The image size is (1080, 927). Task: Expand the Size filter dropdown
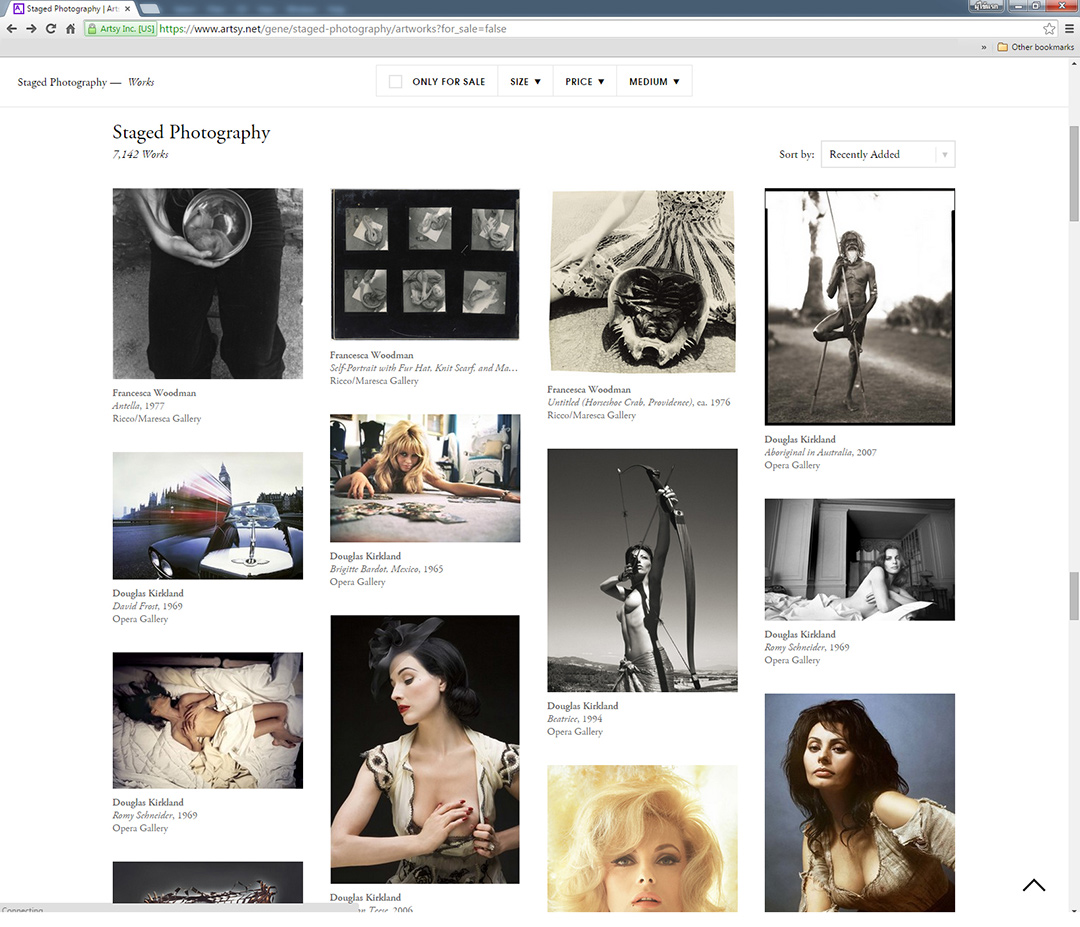tap(525, 82)
